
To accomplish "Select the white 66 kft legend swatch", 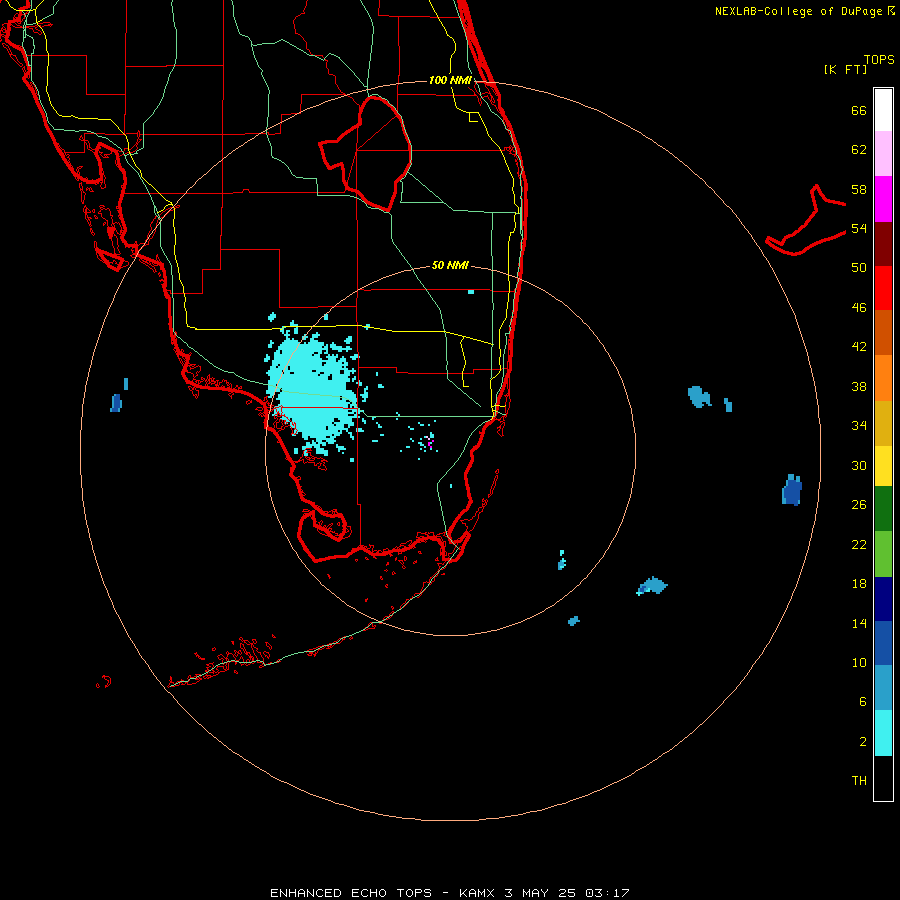I will (883, 110).
